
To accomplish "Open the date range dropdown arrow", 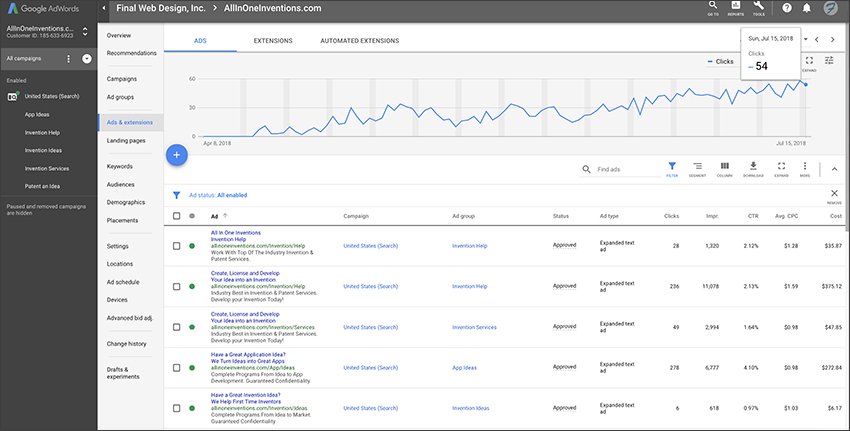I will (x=806, y=39).
